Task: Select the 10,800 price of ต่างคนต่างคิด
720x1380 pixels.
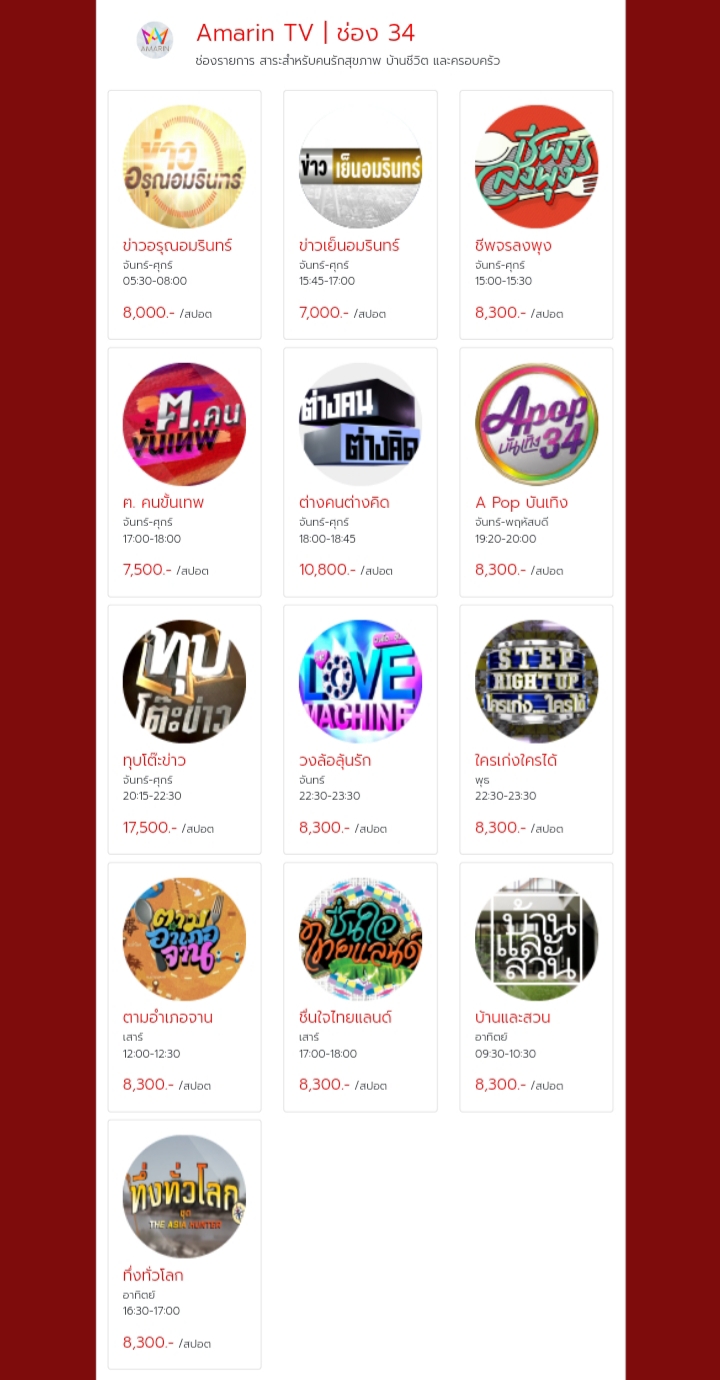Action: click(x=327, y=570)
